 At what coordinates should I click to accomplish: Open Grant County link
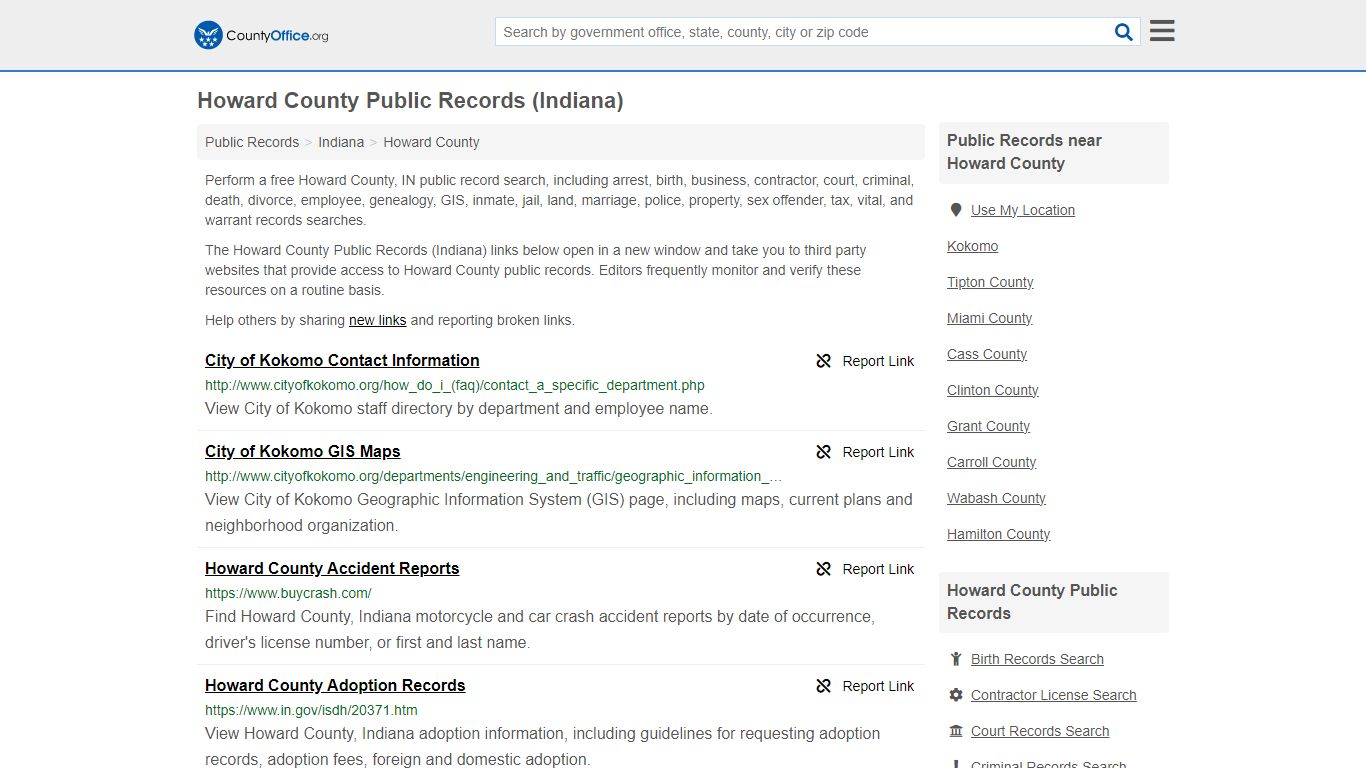(988, 426)
